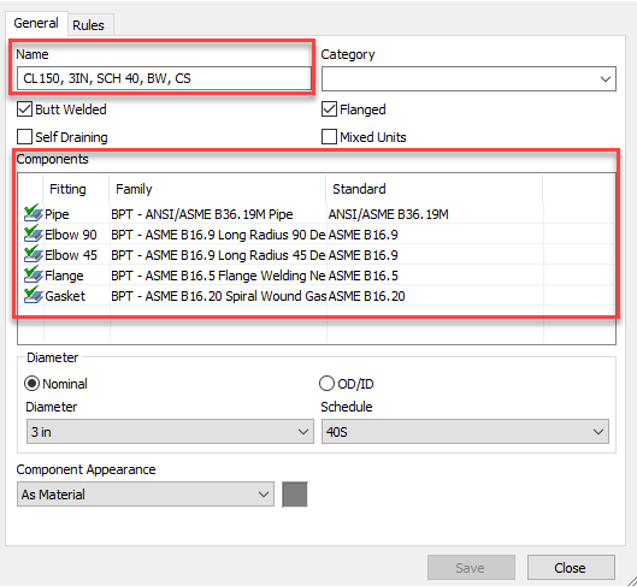Select the Nominal diameter radio button
This screenshot has height=587, width=637.
tap(33, 384)
